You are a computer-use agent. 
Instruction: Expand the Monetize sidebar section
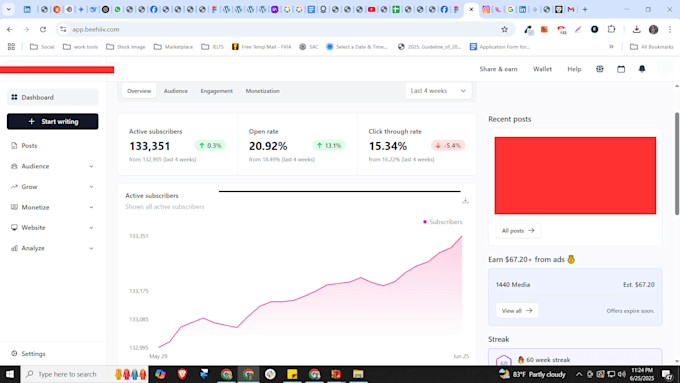point(52,207)
